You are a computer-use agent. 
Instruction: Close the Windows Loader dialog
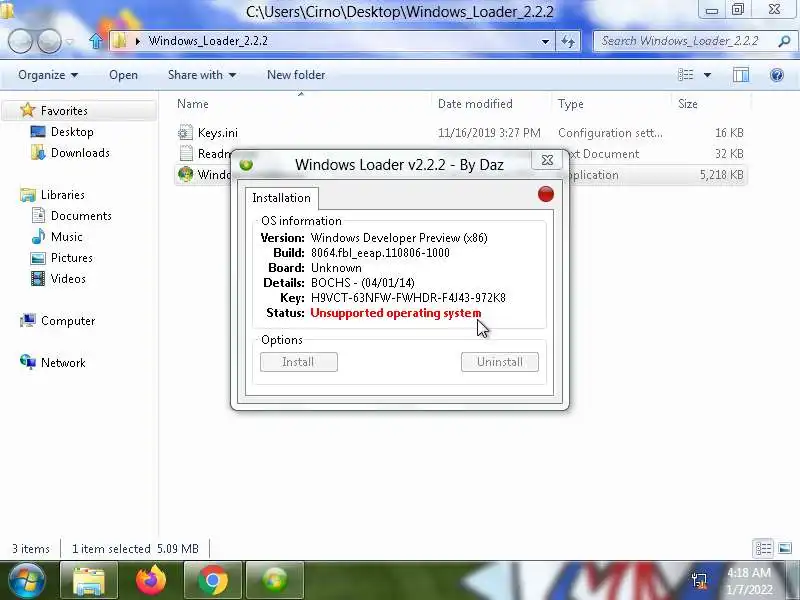click(x=547, y=160)
